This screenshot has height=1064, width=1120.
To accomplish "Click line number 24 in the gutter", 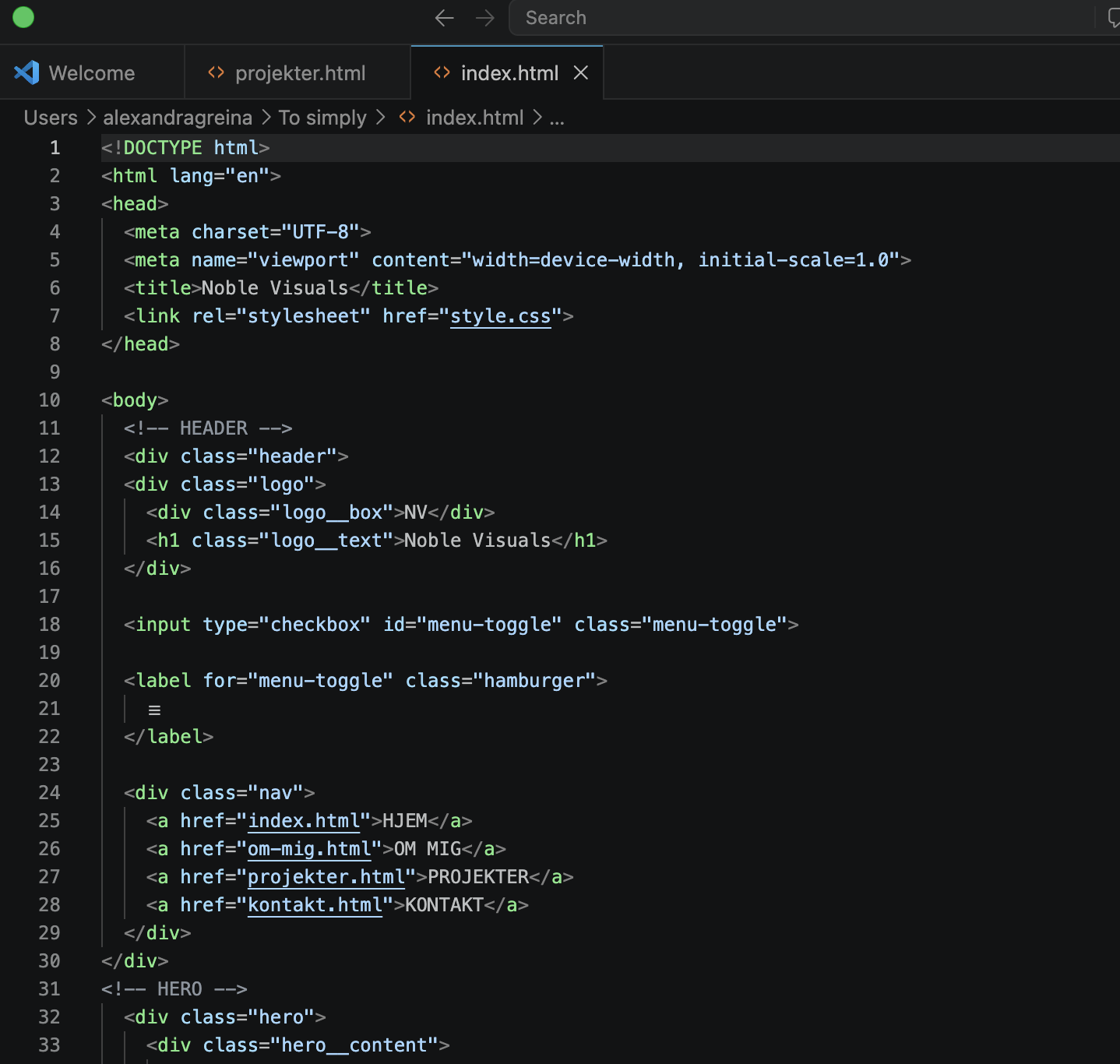I will coord(49,793).
